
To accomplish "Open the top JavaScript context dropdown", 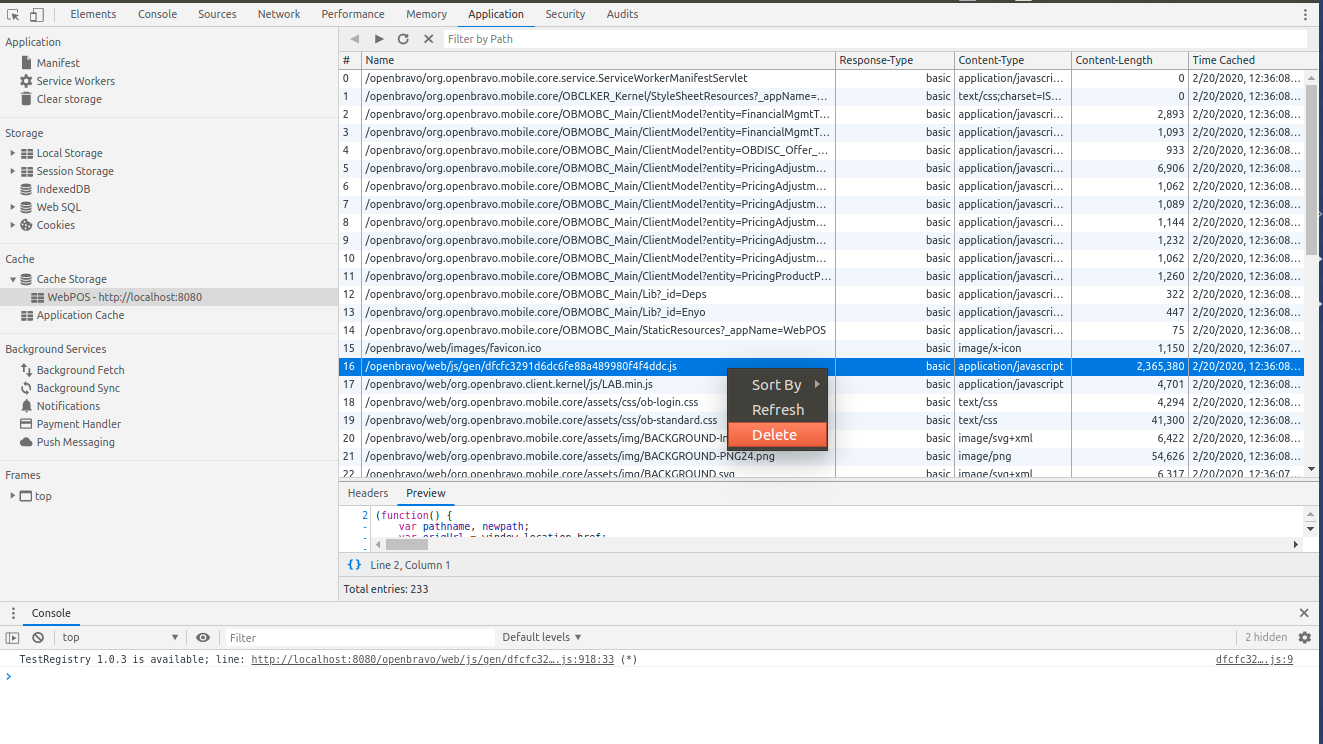I will pos(120,637).
